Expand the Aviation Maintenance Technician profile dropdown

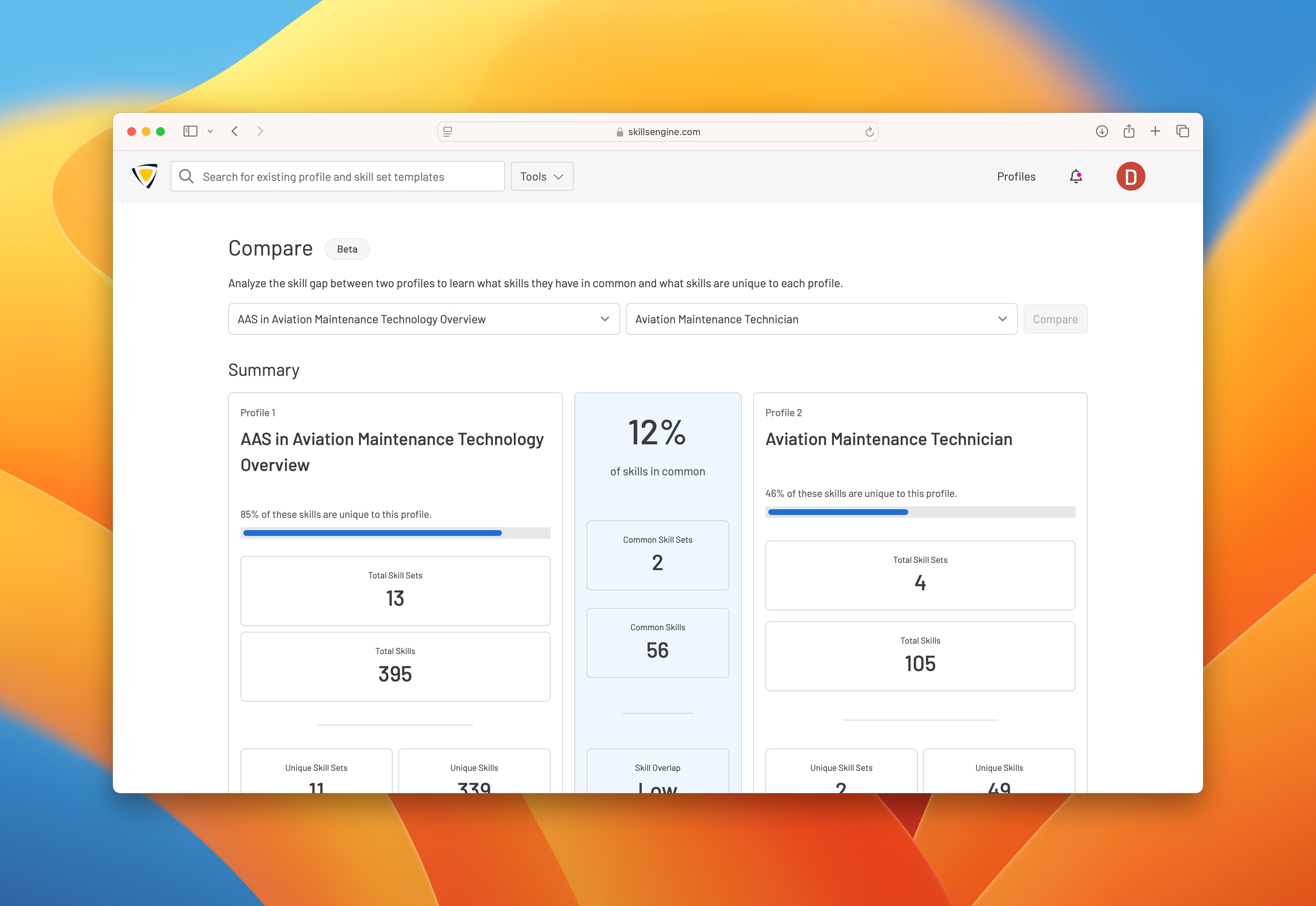[x=821, y=319]
